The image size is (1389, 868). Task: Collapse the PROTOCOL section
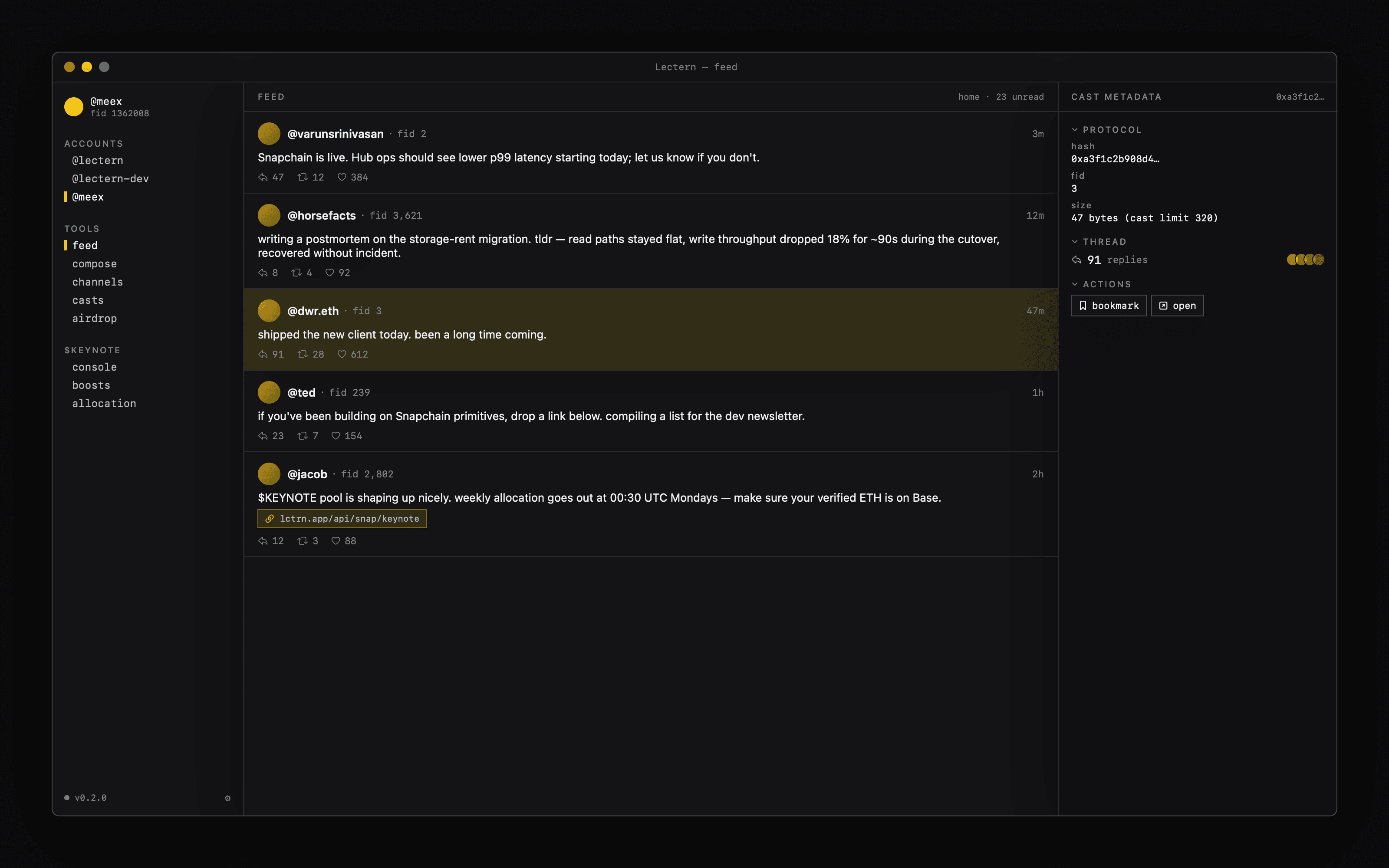tap(1106, 130)
